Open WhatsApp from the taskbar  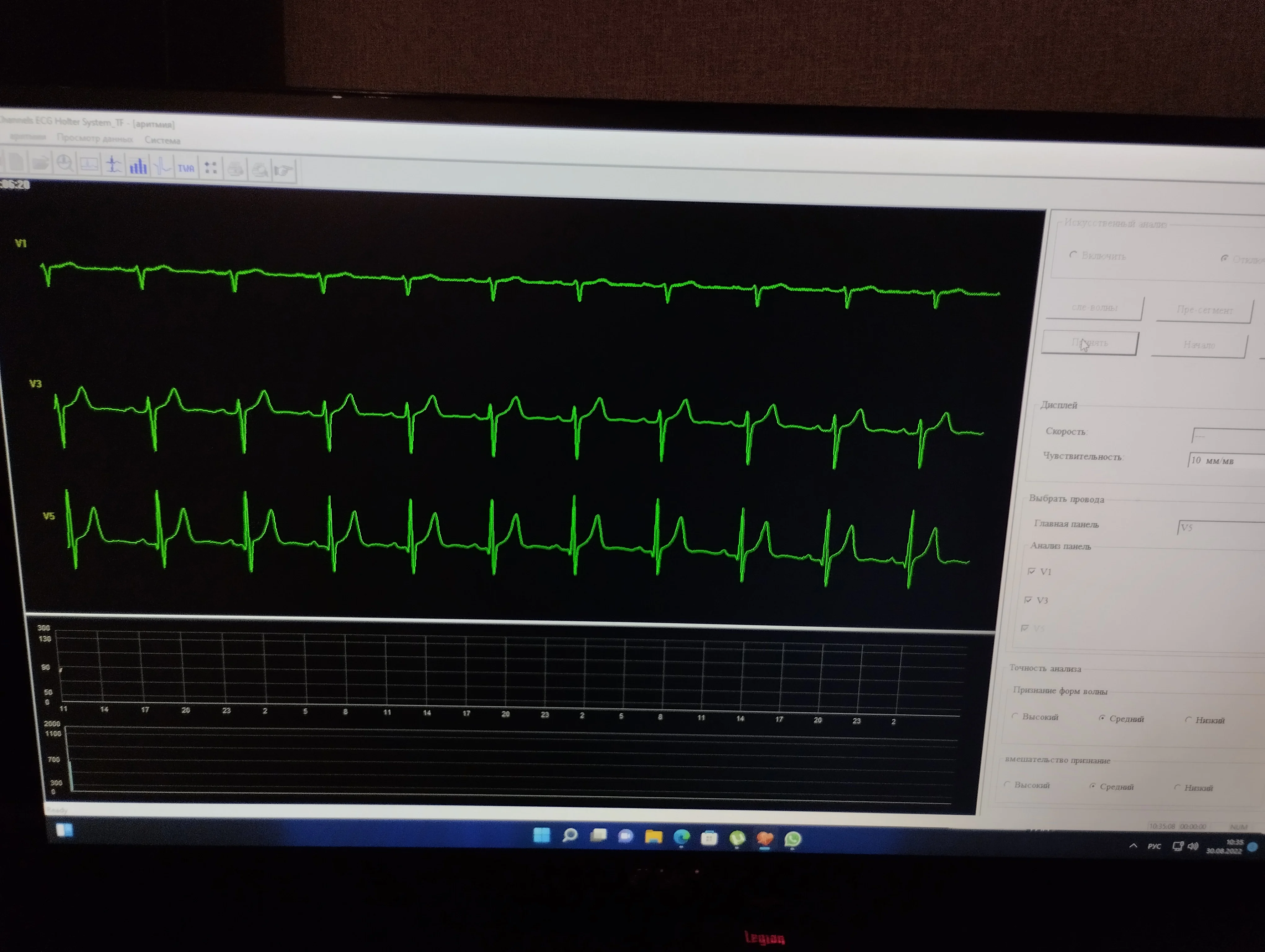[x=792, y=839]
